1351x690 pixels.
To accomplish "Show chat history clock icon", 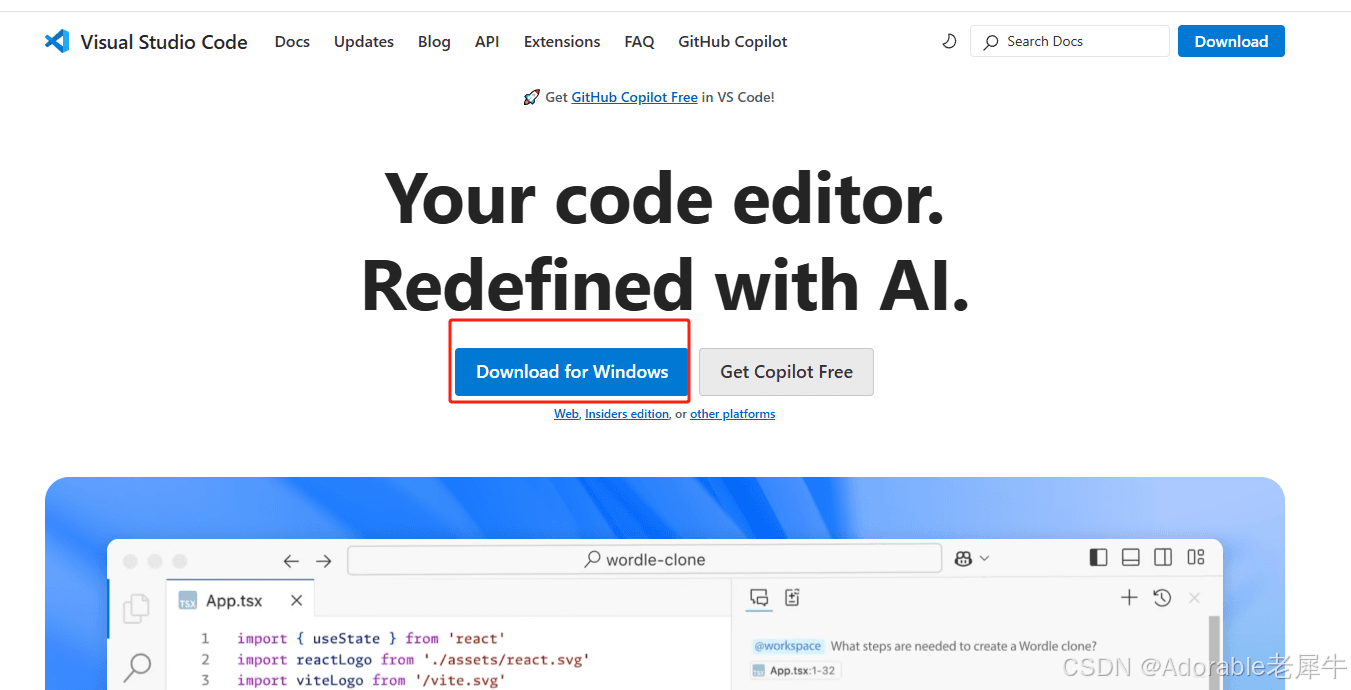I will coord(1162,598).
